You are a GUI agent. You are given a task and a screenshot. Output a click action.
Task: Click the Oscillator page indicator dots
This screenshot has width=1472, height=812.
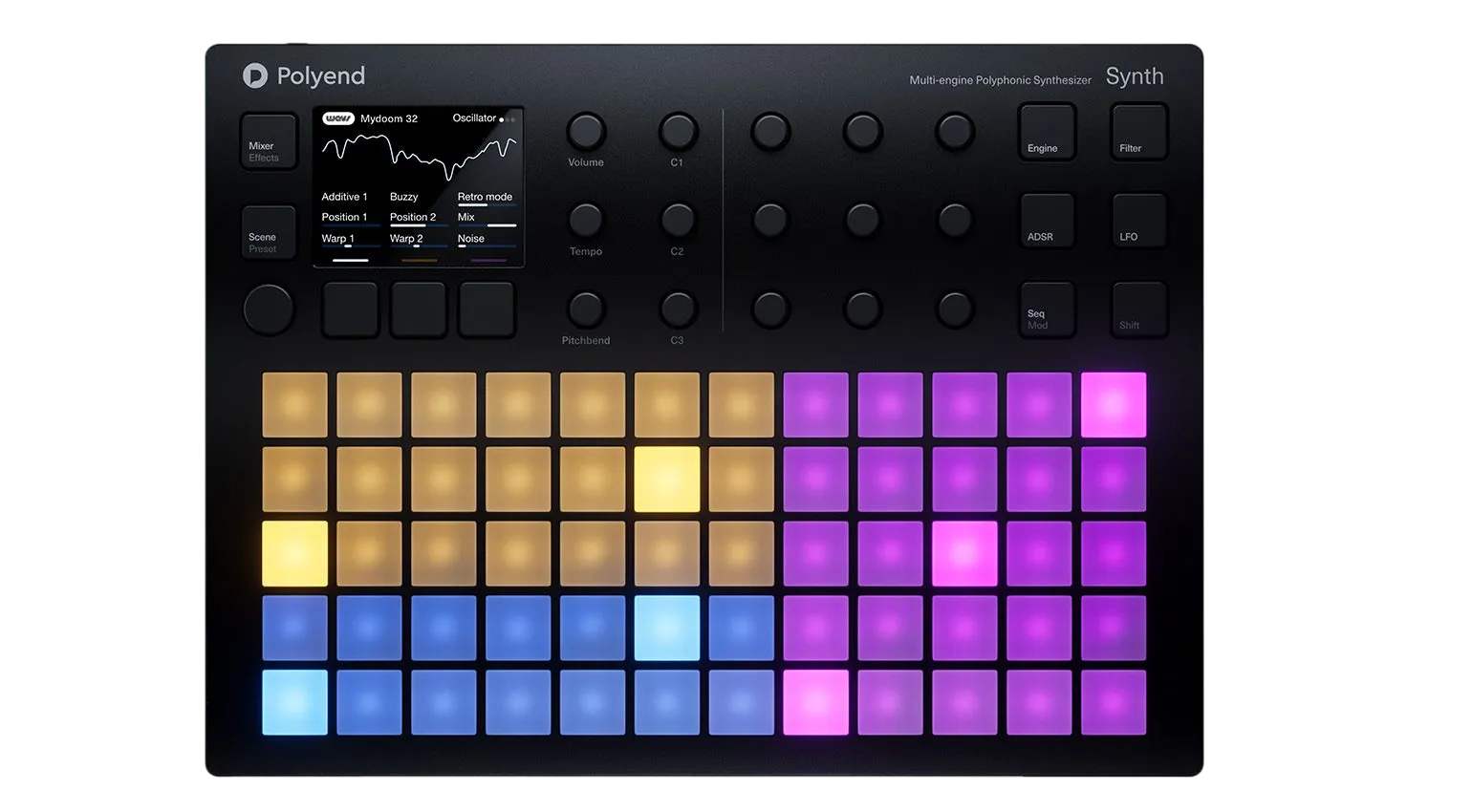508,119
